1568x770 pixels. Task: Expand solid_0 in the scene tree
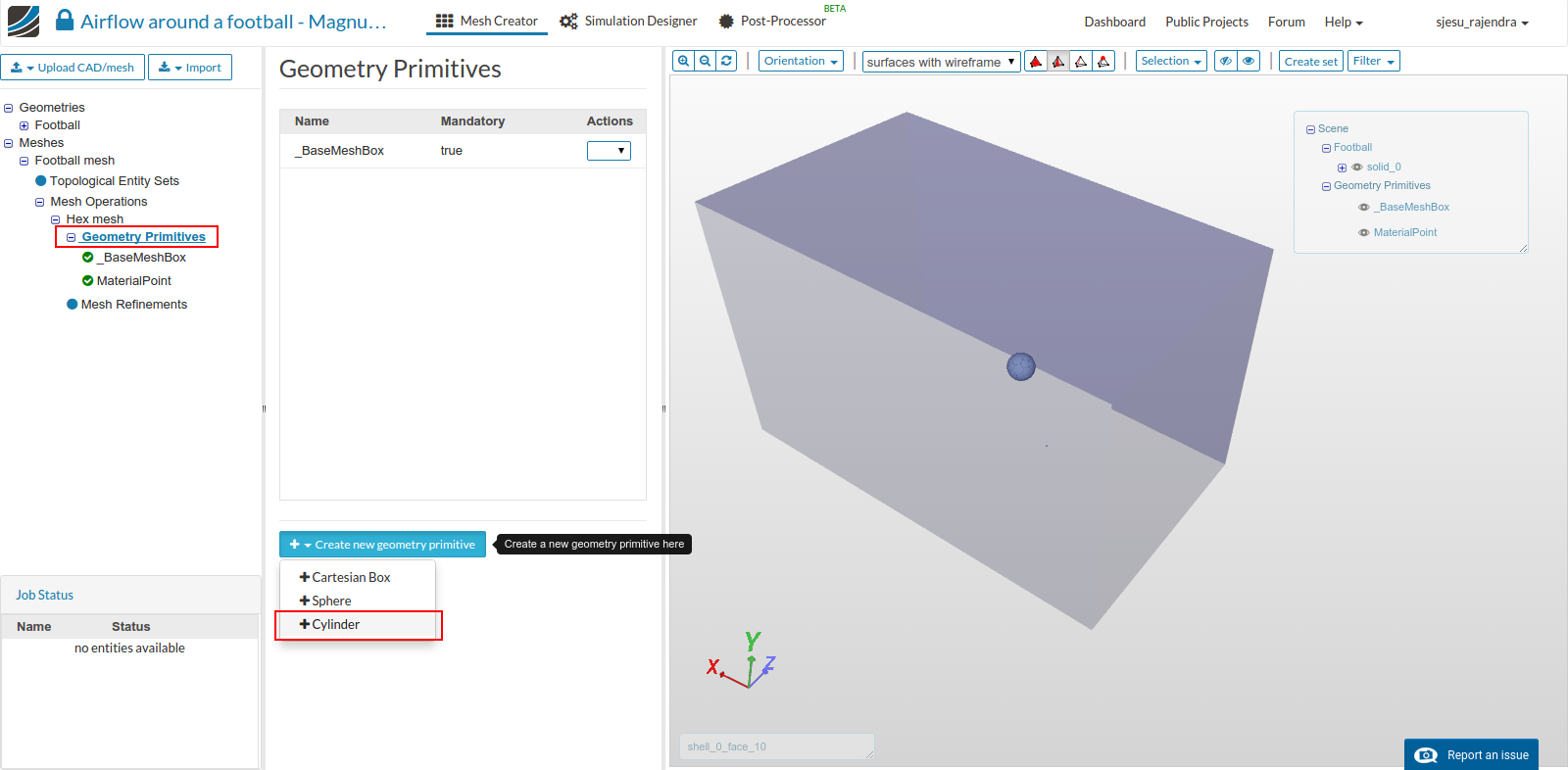1342,168
